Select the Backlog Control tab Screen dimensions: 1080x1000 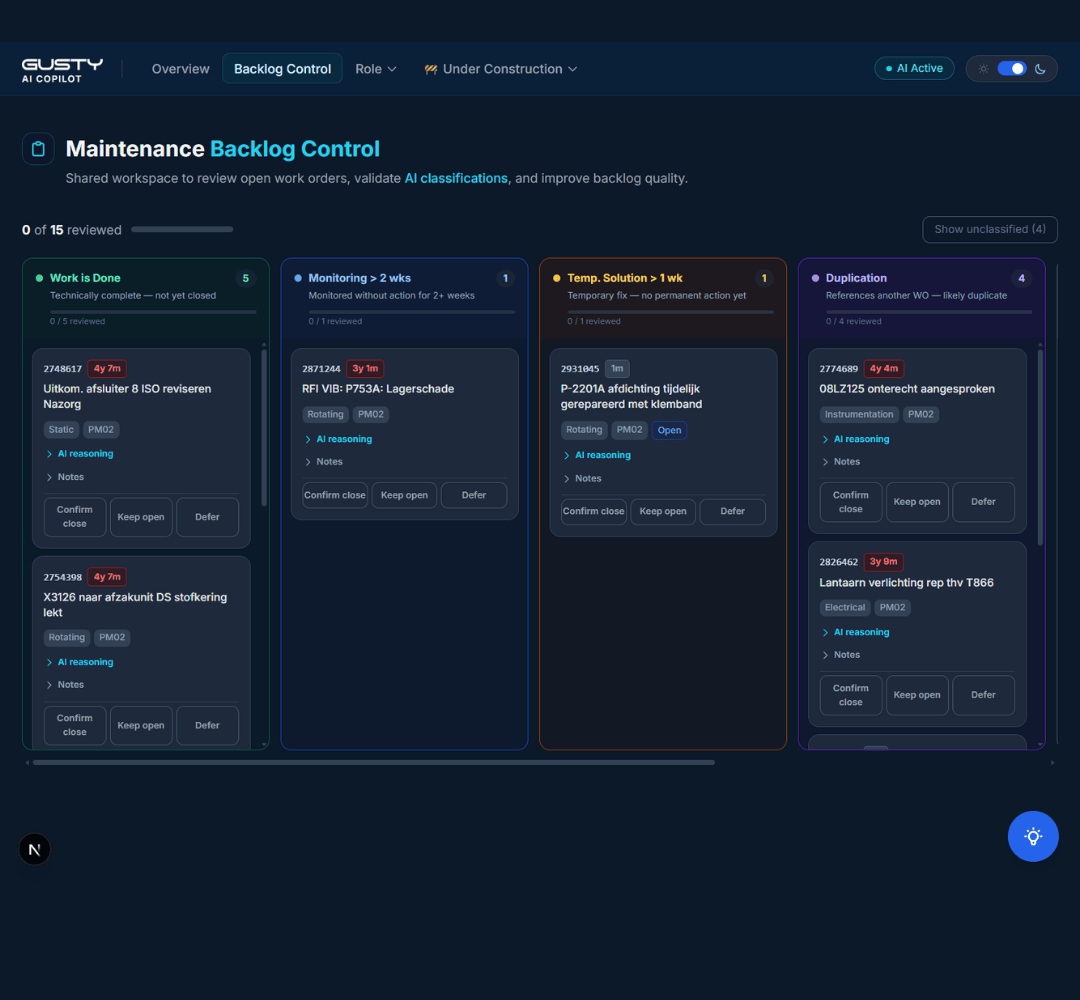click(282, 68)
